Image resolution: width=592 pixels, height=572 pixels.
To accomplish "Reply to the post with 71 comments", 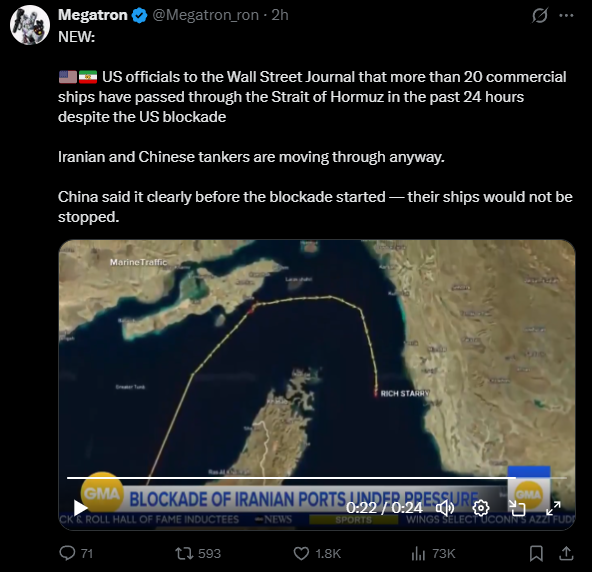I will tap(76, 553).
